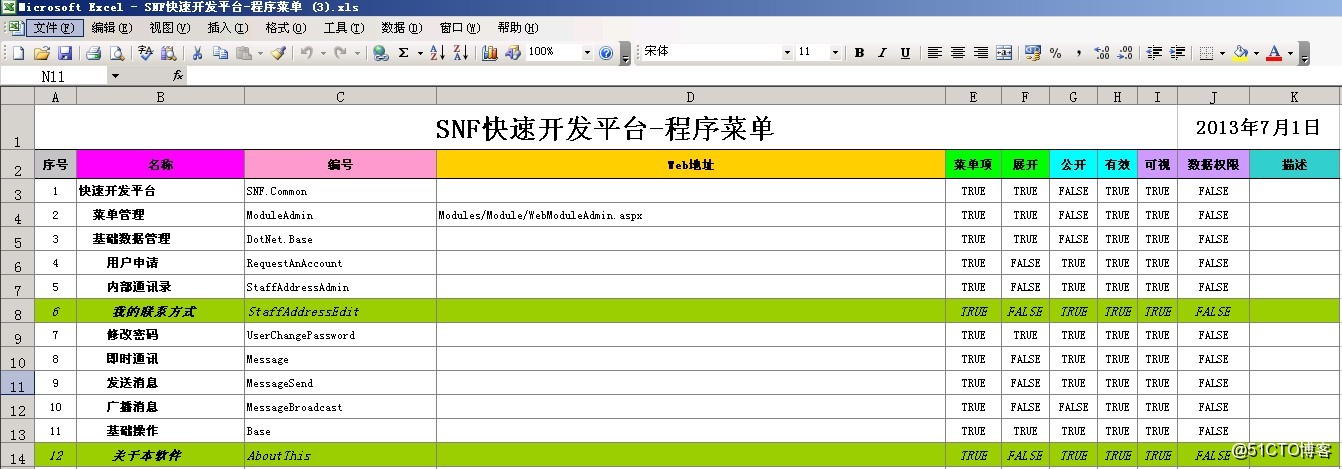The image size is (1342, 469).
Task: Select the 数据权限 header cell
Action: point(1213,164)
